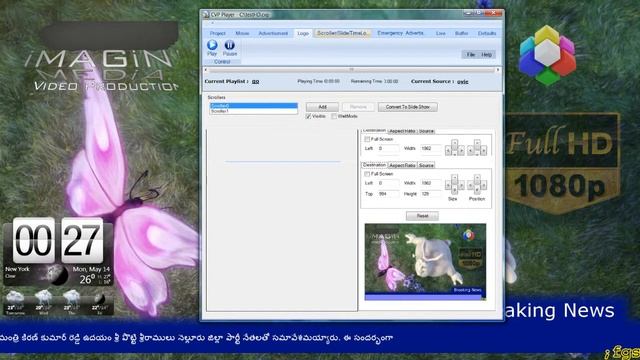Click the desktop flip clock widget

[x=58, y=241]
